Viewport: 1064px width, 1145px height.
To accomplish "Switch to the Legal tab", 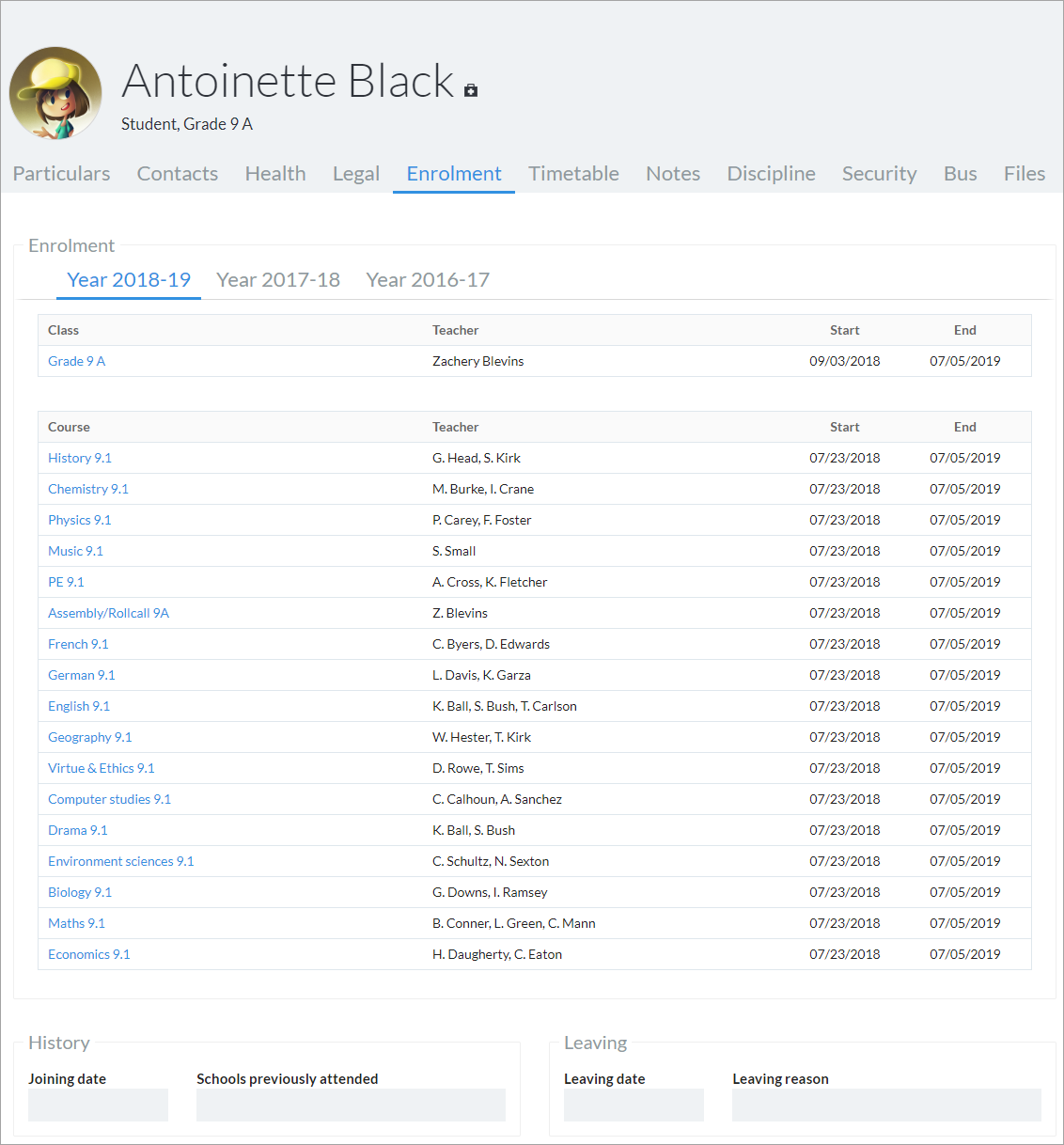I will click(356, 174).
